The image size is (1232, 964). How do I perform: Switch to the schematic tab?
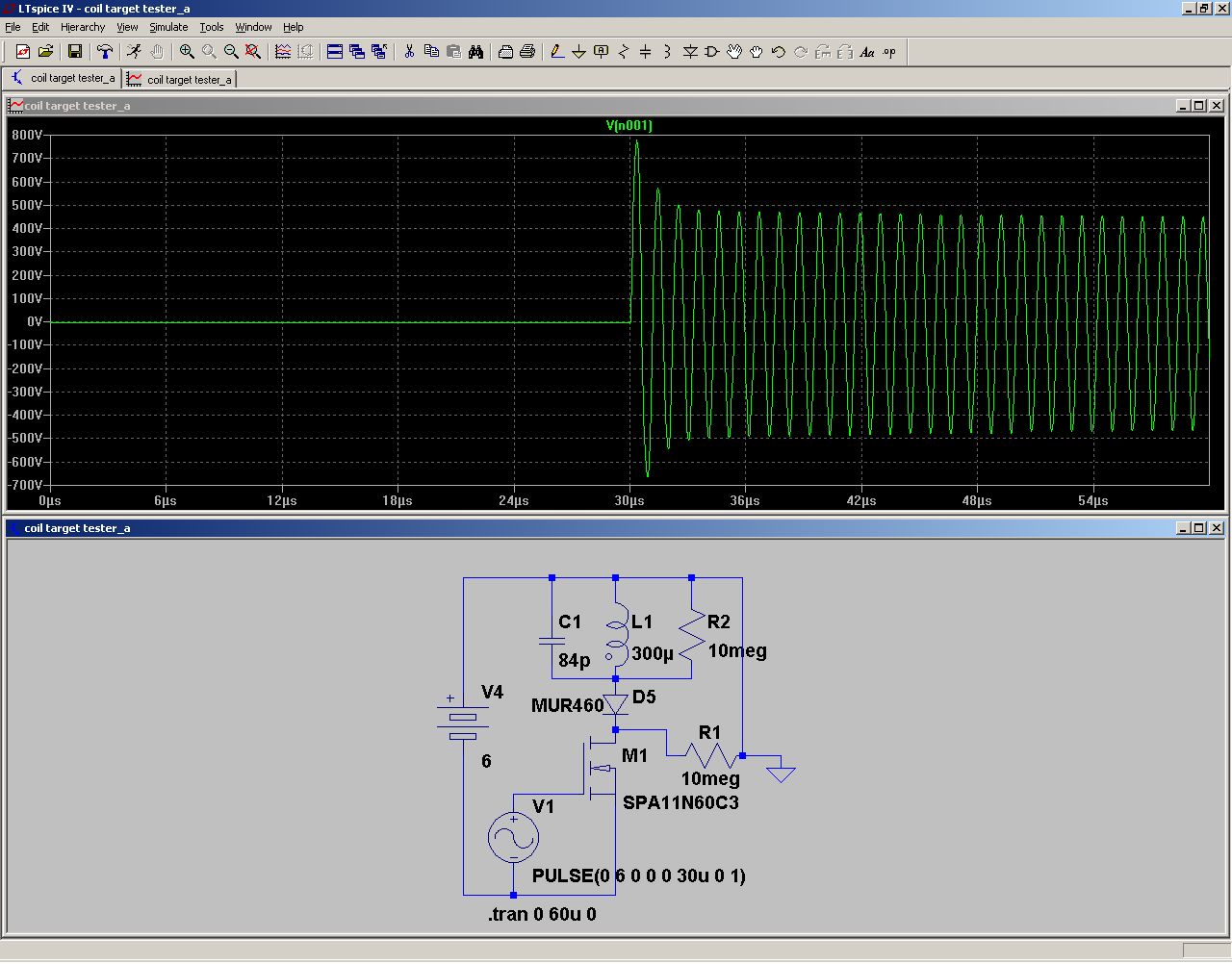64,79
